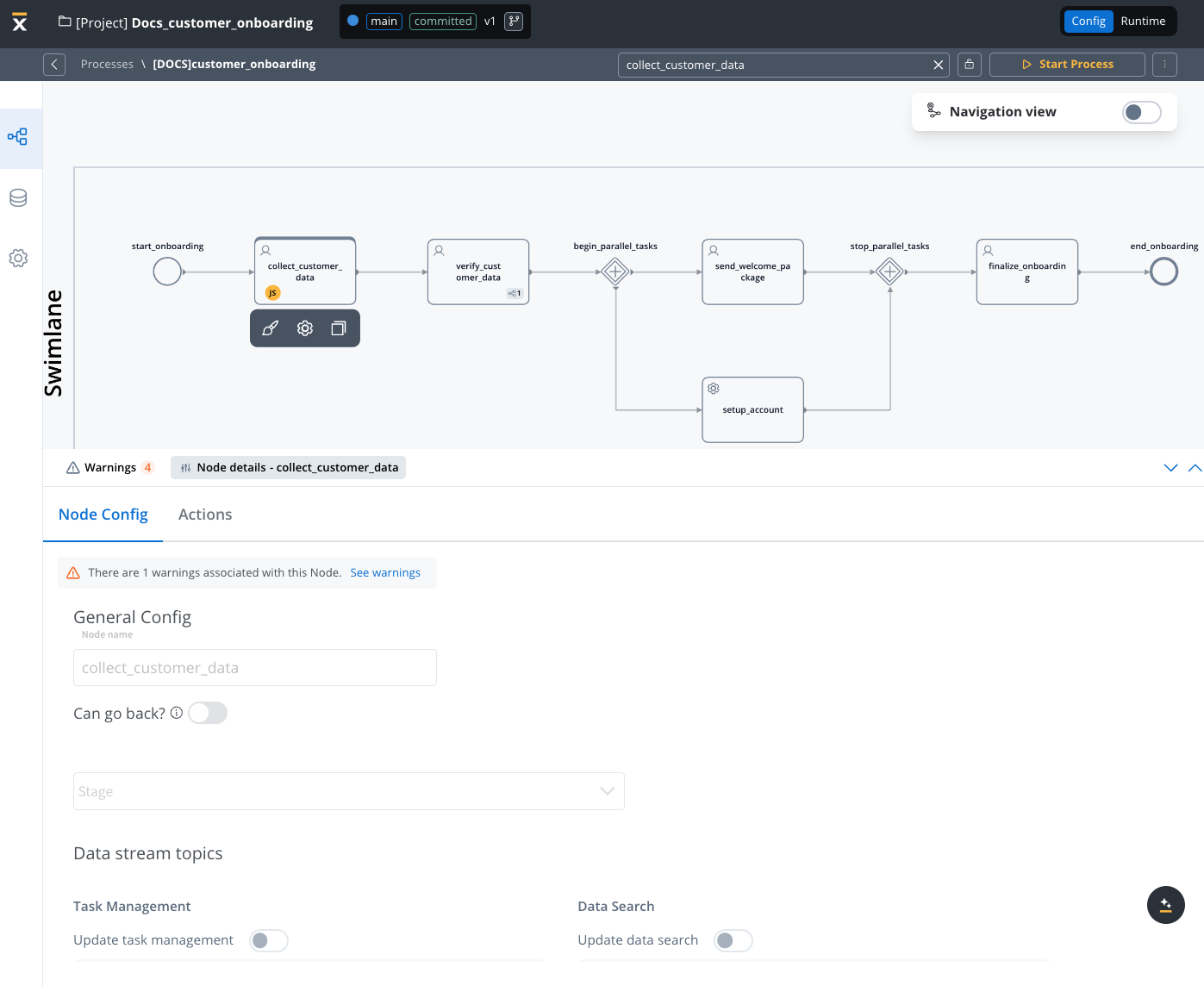The height and width of the screenshot is (986, 1204).
Task: Click the Navigation view route icon
Action: pos(933,111)
